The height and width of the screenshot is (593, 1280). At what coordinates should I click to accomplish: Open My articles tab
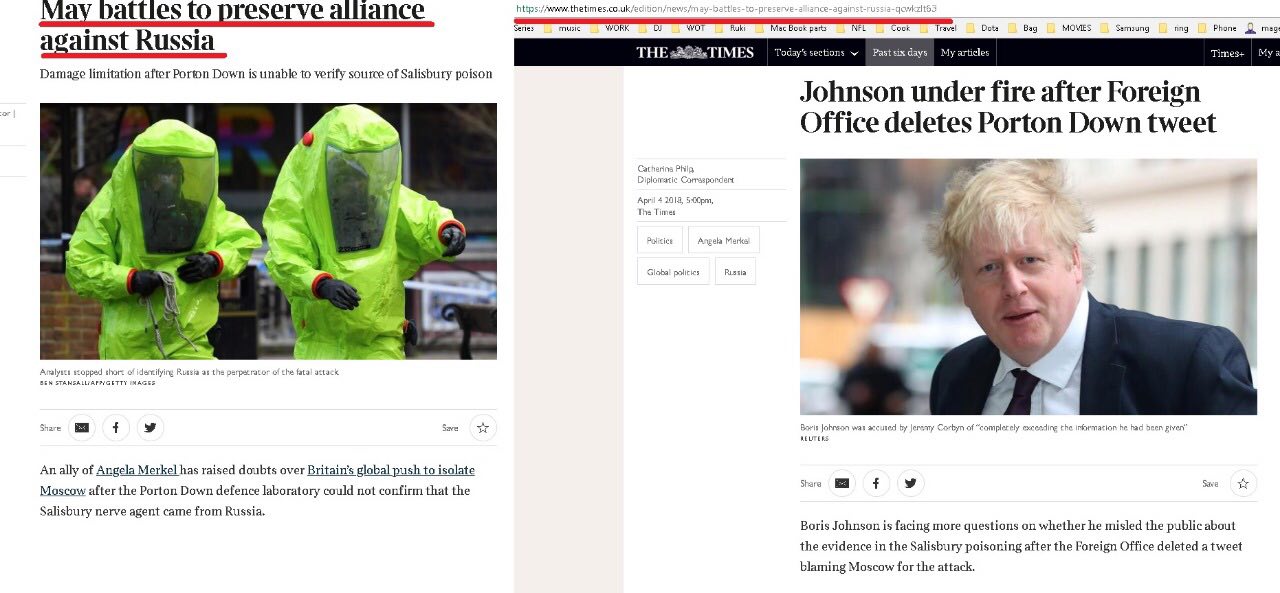[965, 53]
